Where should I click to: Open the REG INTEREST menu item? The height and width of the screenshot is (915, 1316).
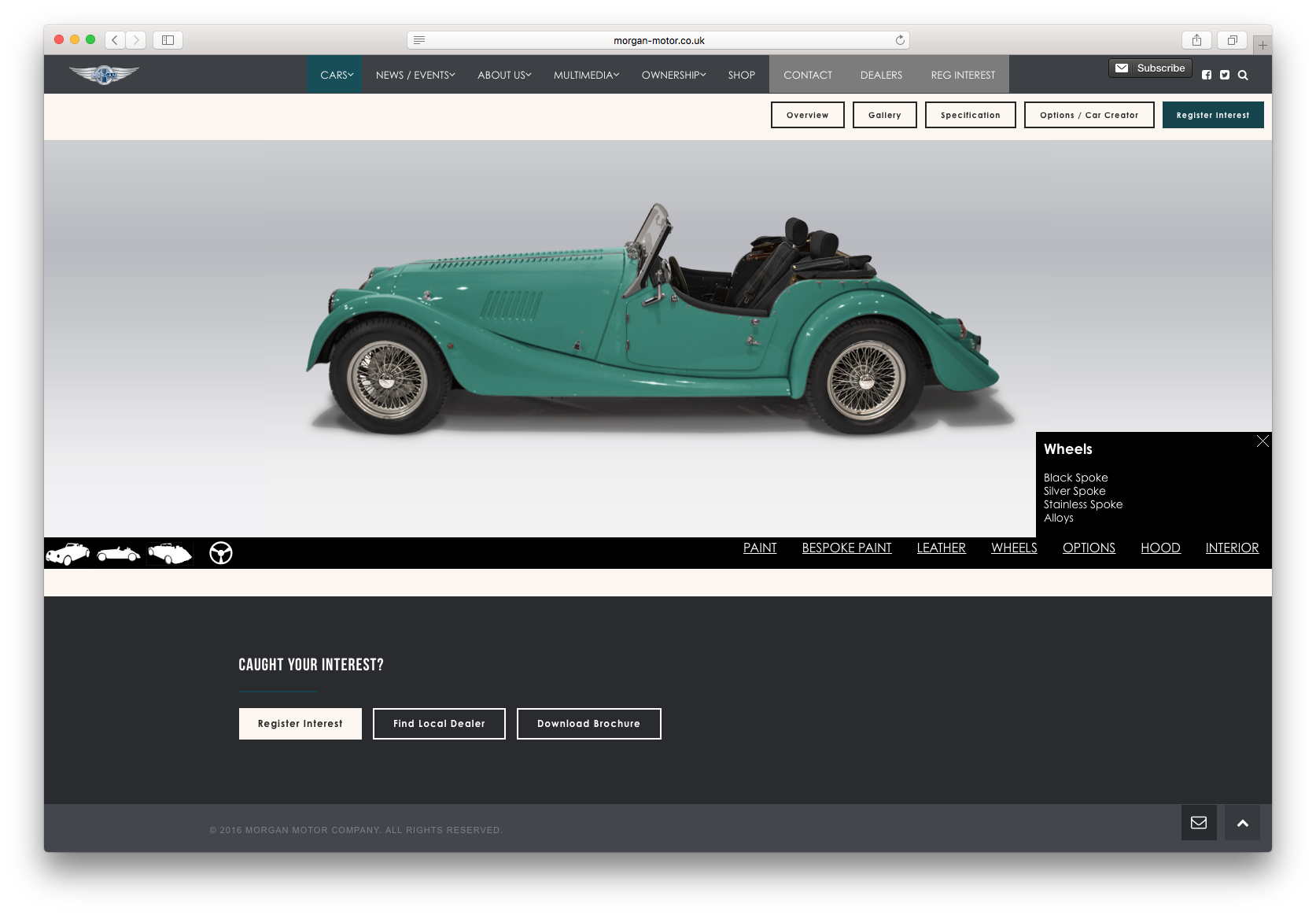click(963, 75)
